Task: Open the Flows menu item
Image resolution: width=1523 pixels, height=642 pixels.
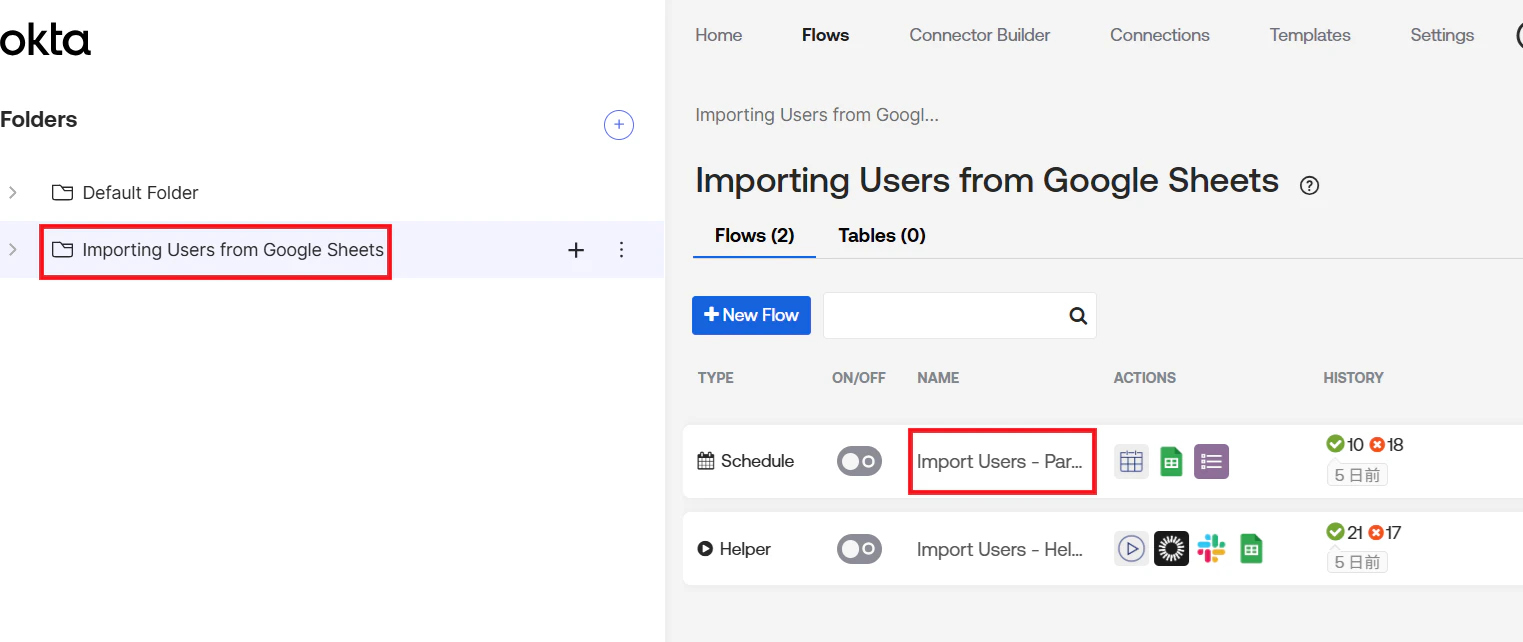Action: (825, 35)
